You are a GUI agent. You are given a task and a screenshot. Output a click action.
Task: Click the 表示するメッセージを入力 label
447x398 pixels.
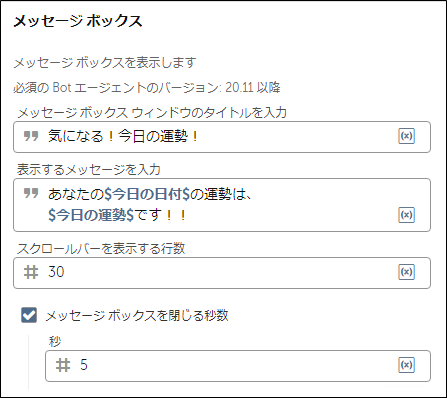[x=89, y=170]
